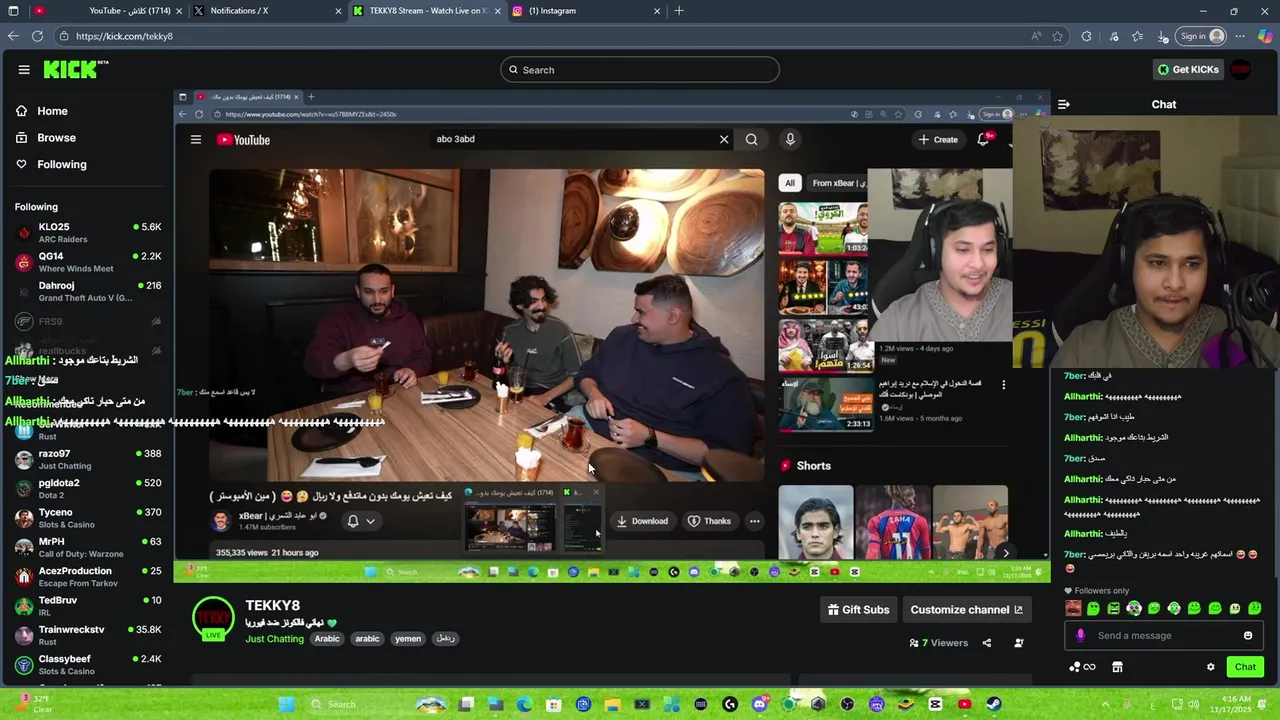Click the Customize channel button
The image size is (1280, 720).
966,610
